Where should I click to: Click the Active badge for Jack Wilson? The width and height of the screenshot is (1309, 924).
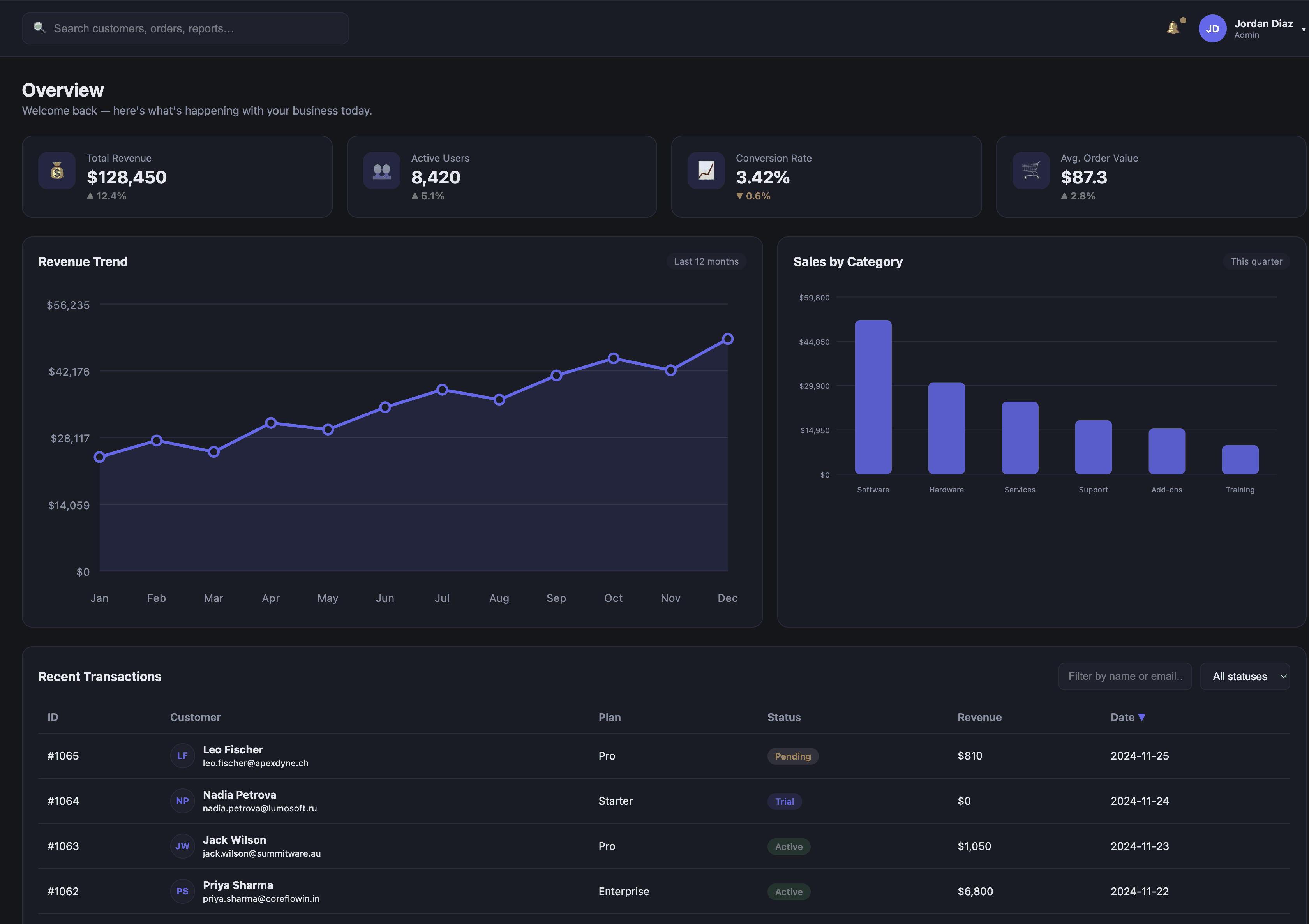click(789, 846)
